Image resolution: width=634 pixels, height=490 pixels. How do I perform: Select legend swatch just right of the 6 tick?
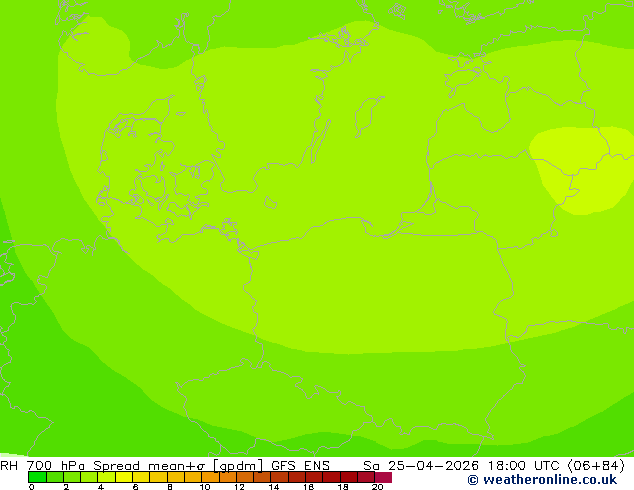(x=141, y=477)
